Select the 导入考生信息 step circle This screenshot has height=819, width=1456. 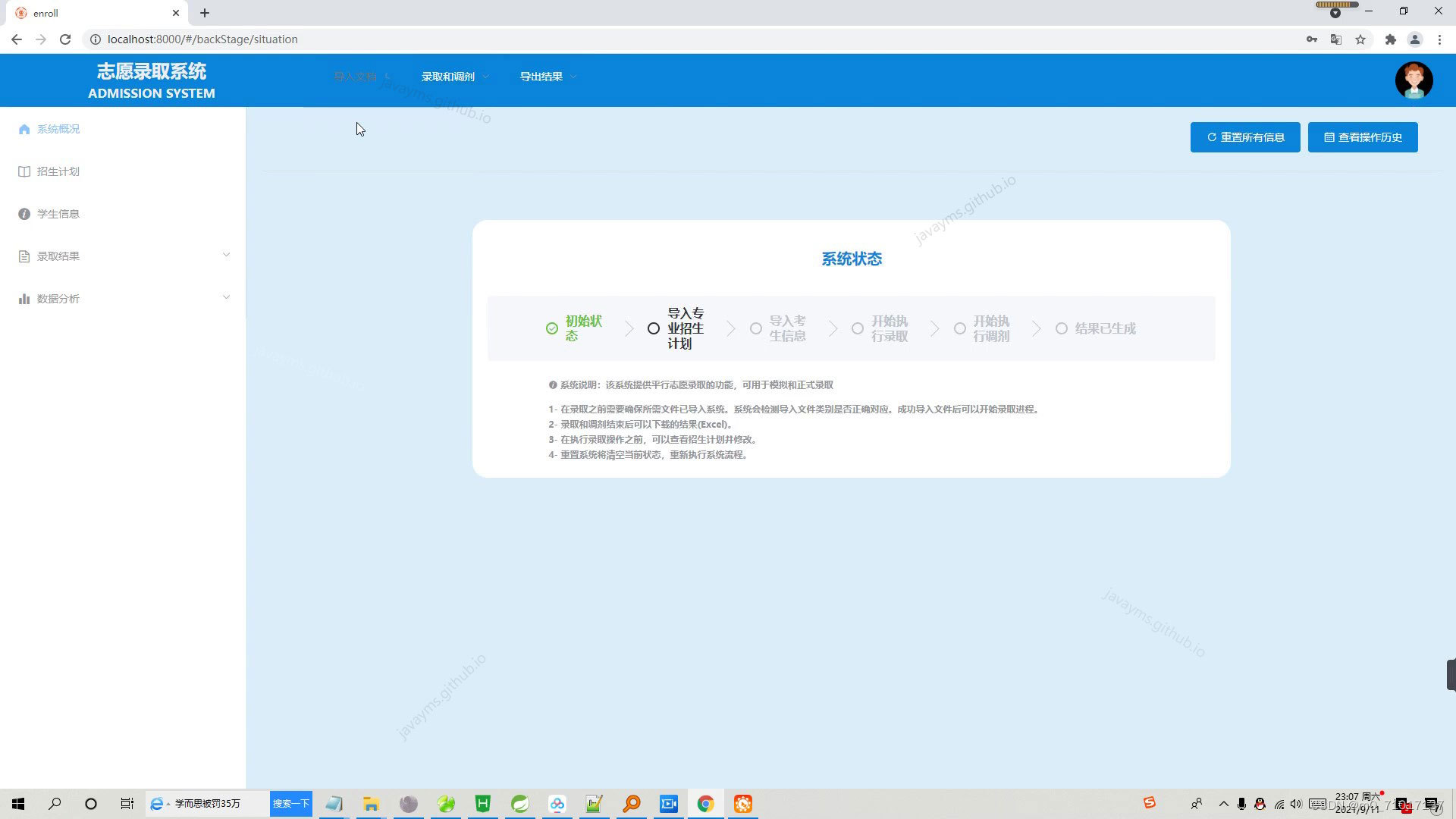click(x=756, y=328)
